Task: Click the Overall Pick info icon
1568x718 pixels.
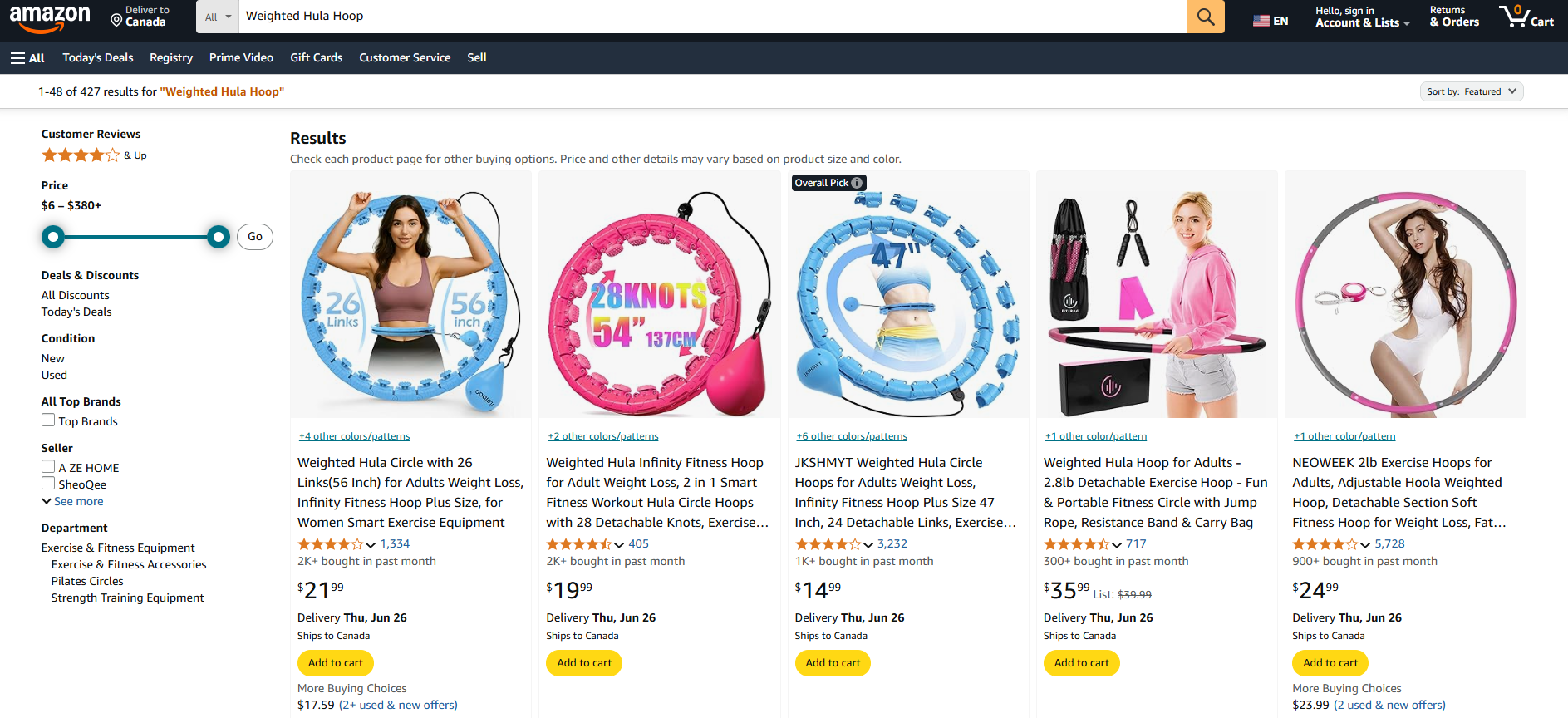Action: (x=857, y=183)
